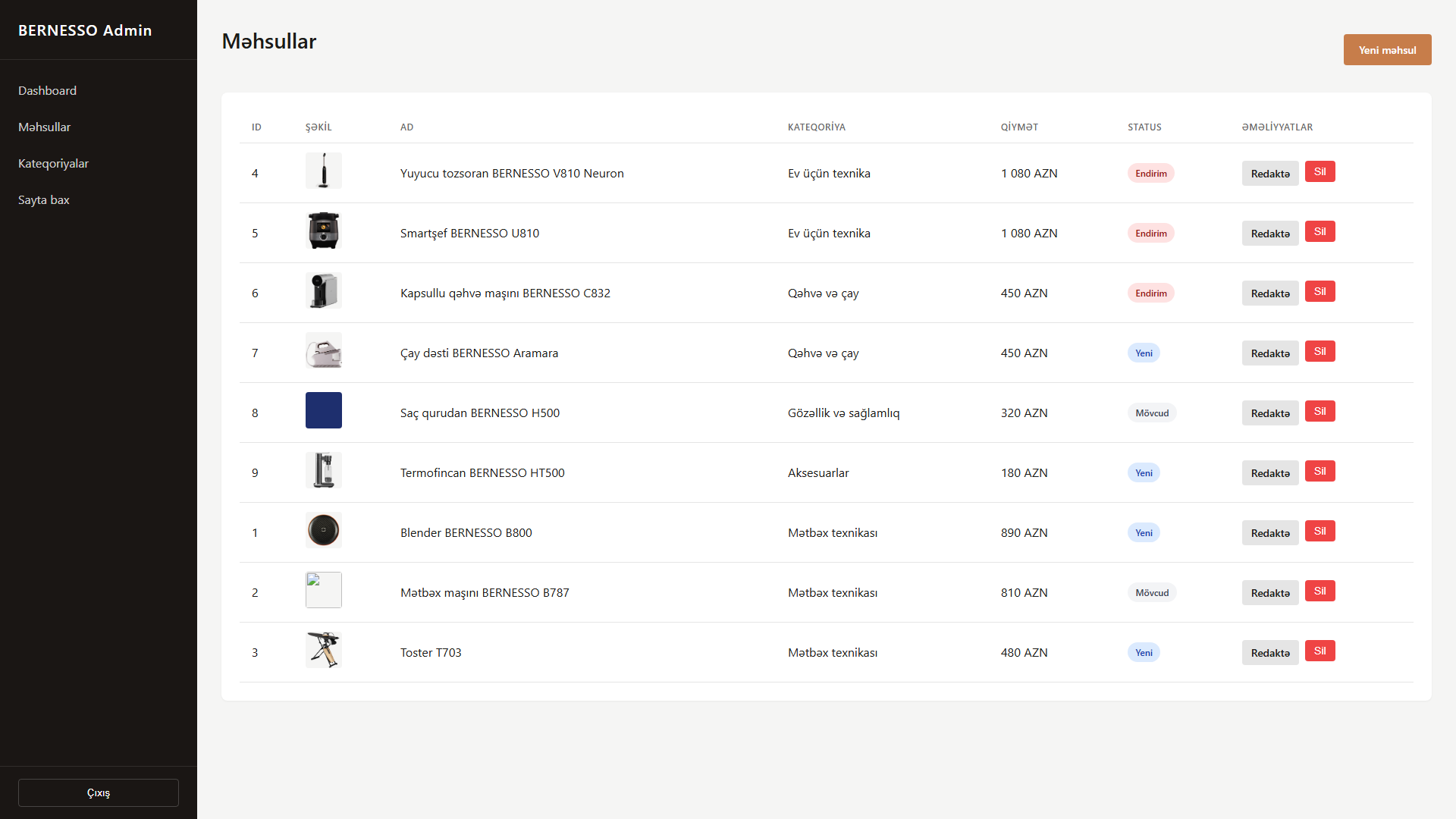Click the product name Saç qurudan BERNESSO H500
Viewport: 1456px width, 819px height.
pos(480,413)
